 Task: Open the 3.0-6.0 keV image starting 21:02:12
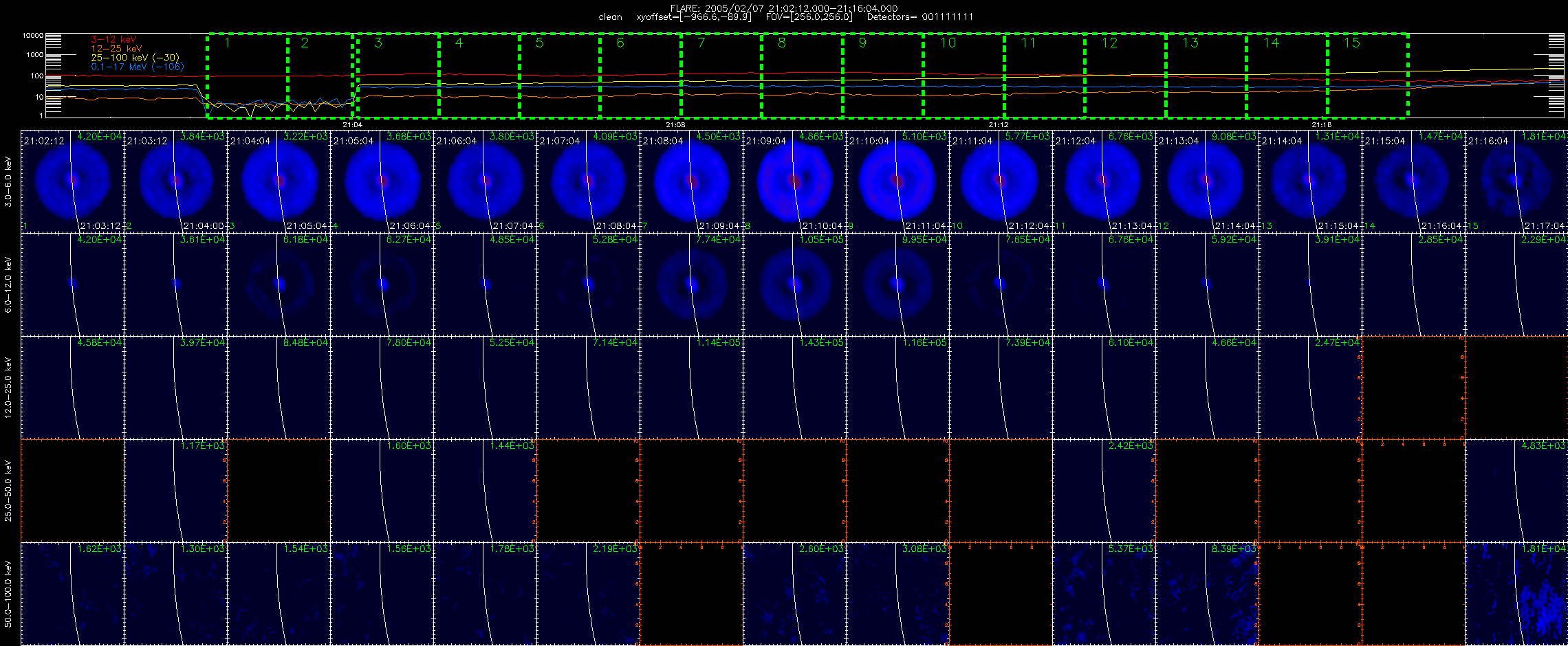72,181
